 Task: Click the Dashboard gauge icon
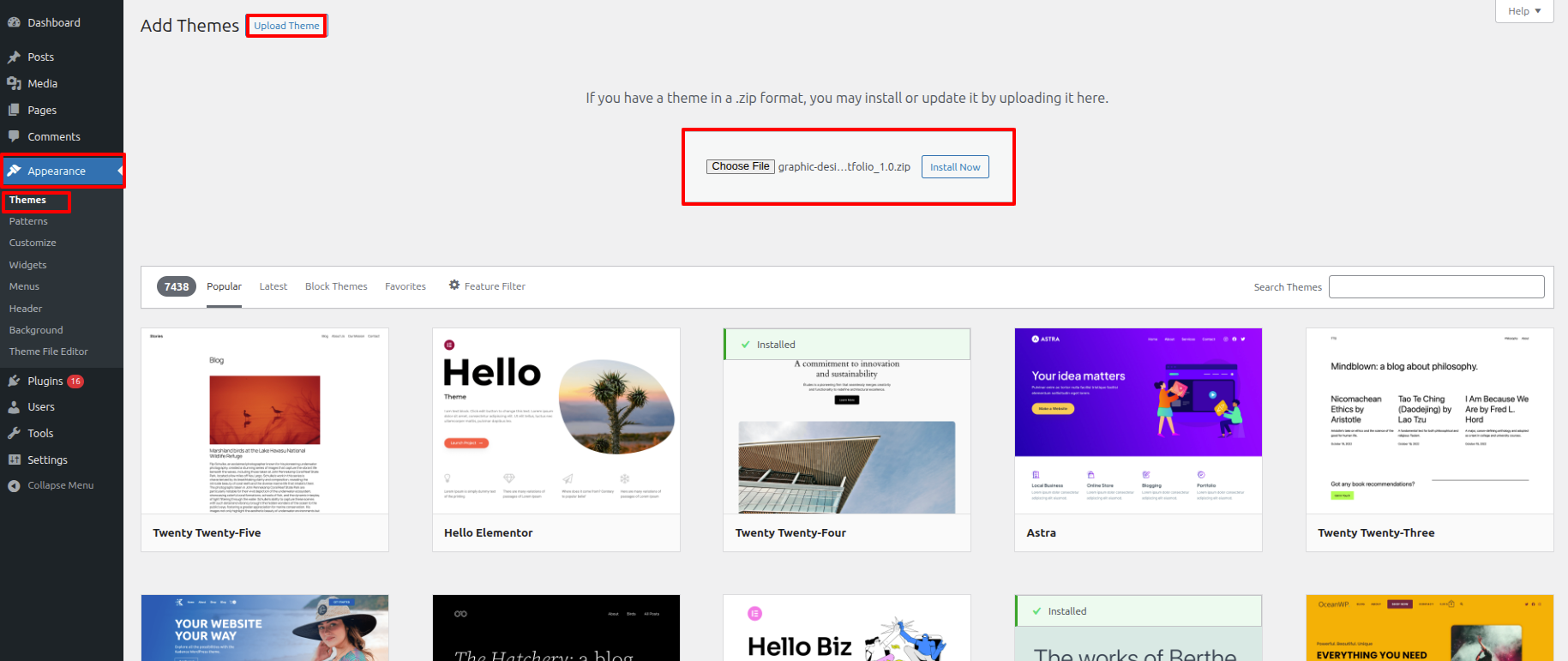[14, 23]
